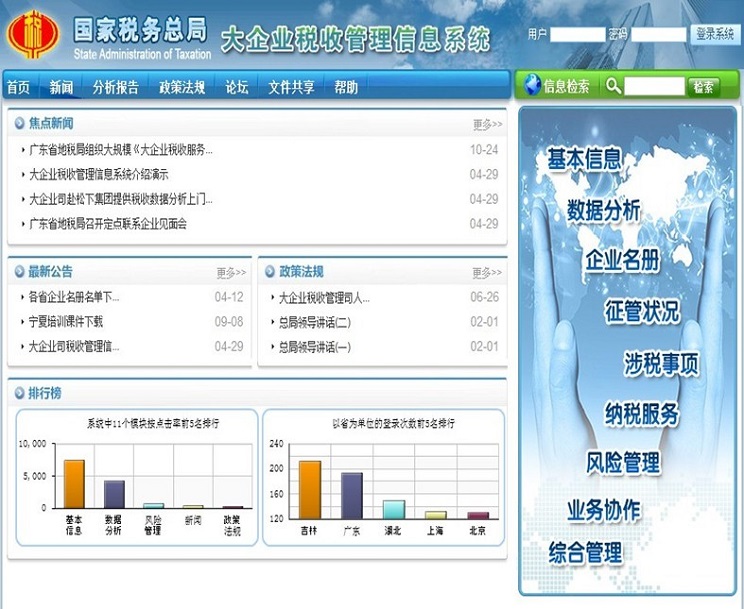This screenshot has height=609, width=744.
Task: Open the 论坛 navigation menu item
Action: tap(237, 87)
